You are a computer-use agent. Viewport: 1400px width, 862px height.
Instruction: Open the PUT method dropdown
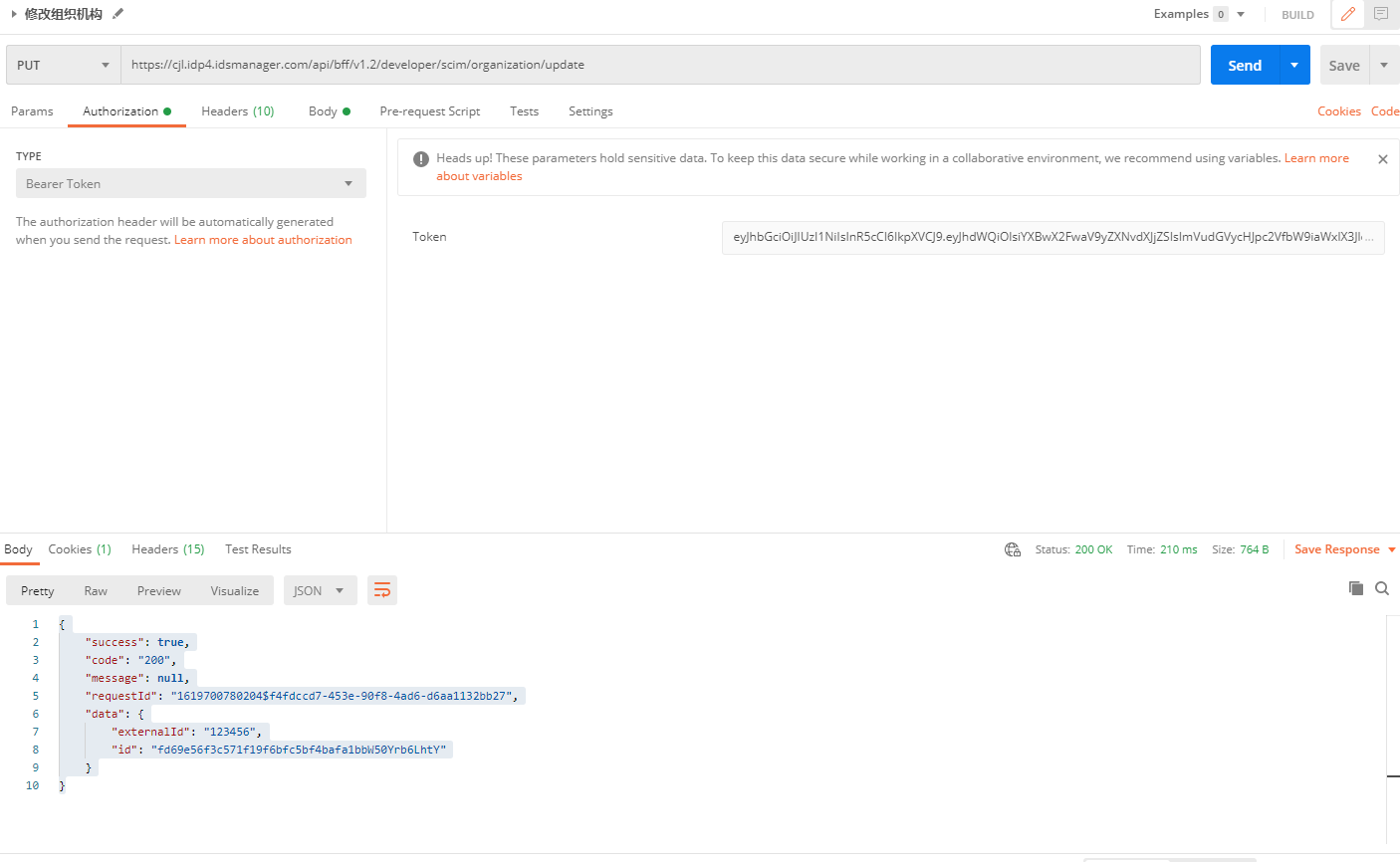(x=63, y=65)
